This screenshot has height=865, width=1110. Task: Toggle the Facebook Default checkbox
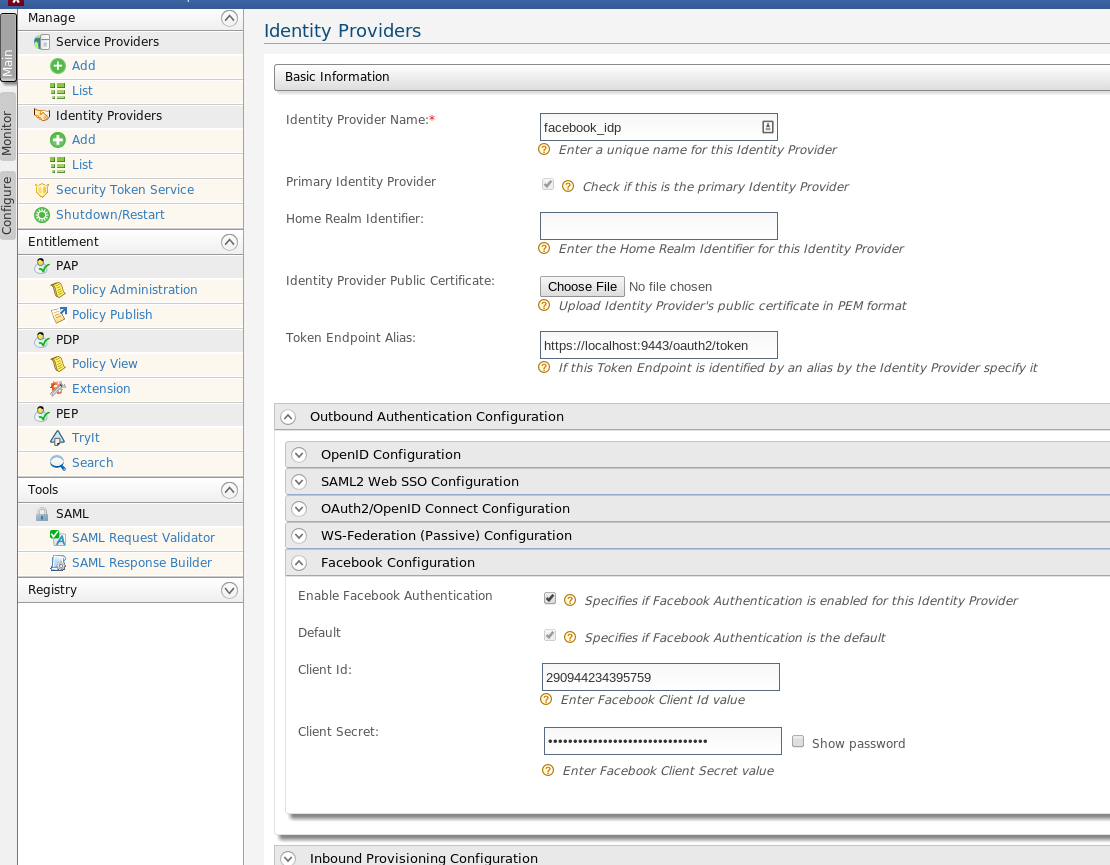click(550, 636)
